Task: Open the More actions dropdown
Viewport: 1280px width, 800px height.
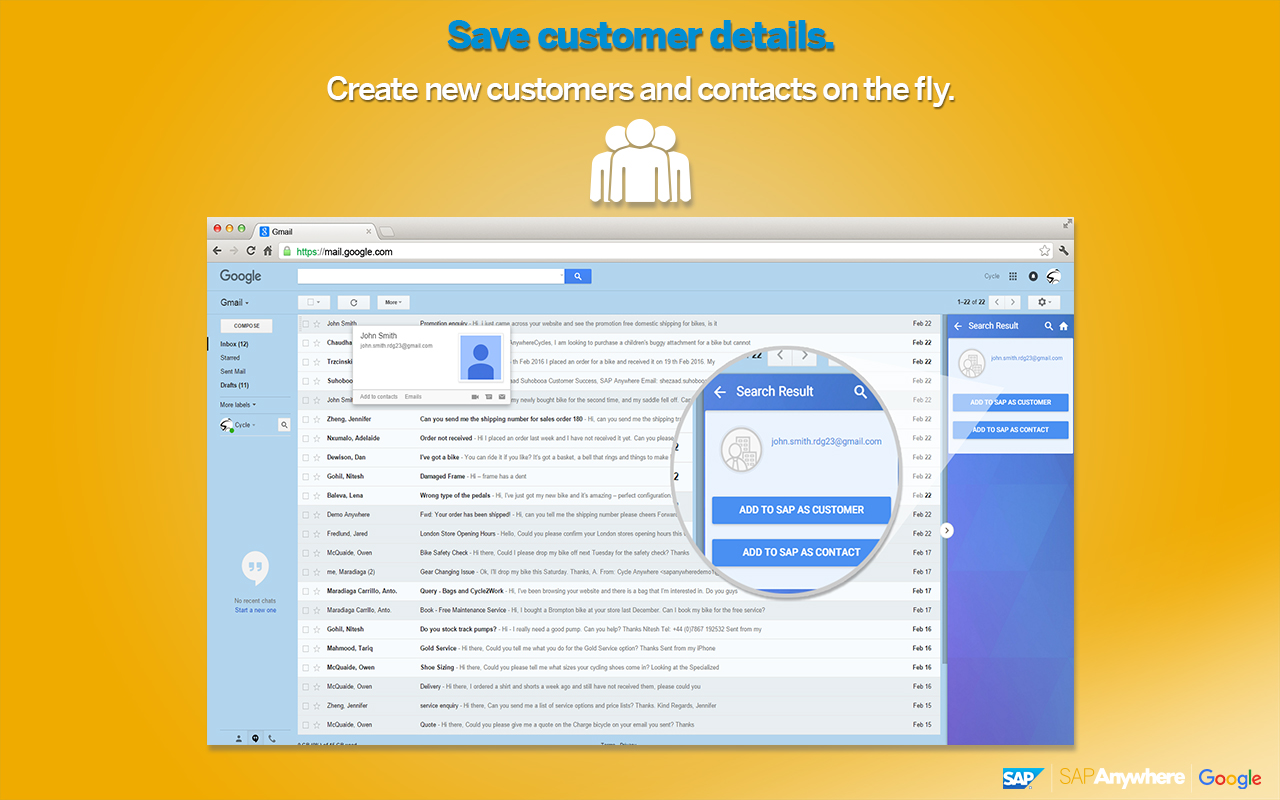Action: (x=393, y=302)
